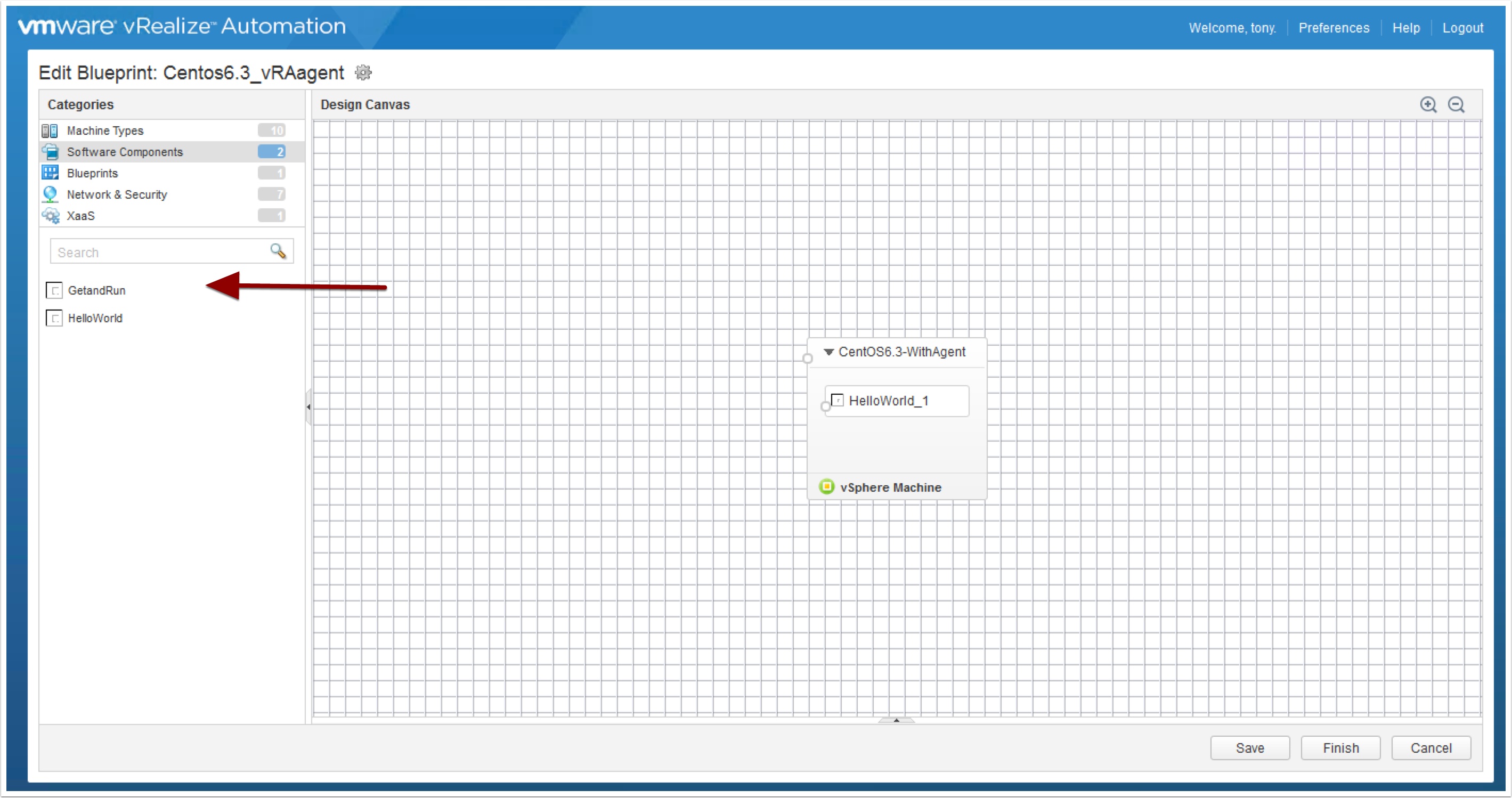Viewport: 1512px width, 798px height.
Task: Zoom out on the design canvas
Action: coord(1456,104)
